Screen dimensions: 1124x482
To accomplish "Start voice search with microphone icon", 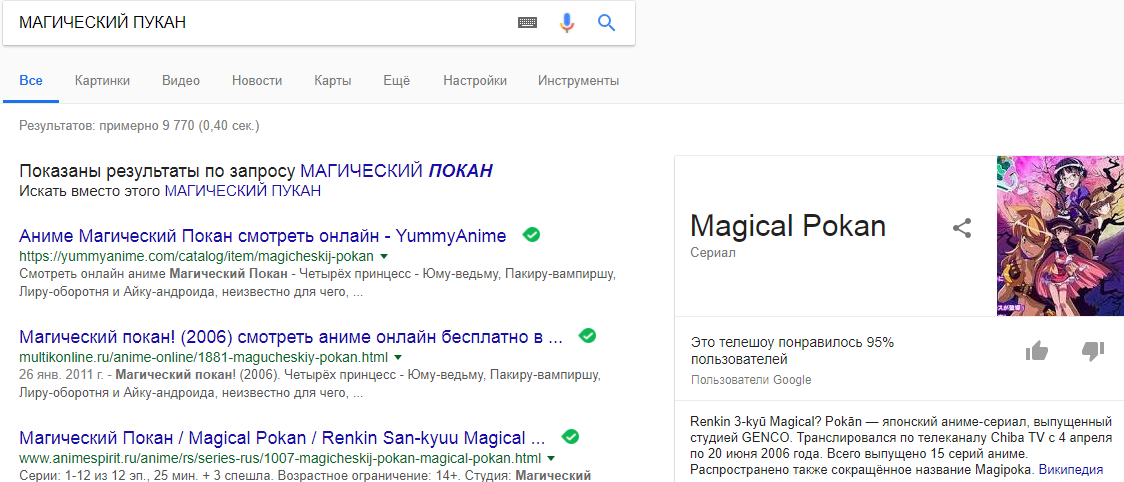I will pyautogui.click(x=567, y=23).
